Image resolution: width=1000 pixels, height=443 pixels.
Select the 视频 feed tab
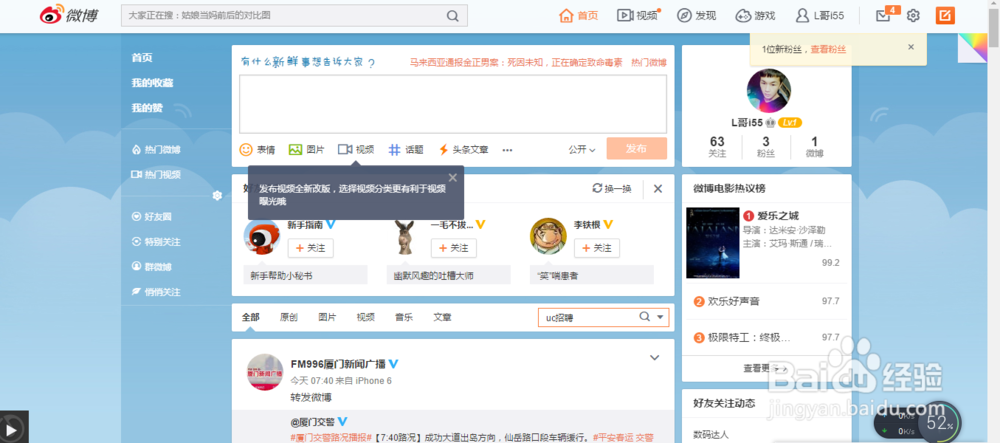tap(365, 317)
